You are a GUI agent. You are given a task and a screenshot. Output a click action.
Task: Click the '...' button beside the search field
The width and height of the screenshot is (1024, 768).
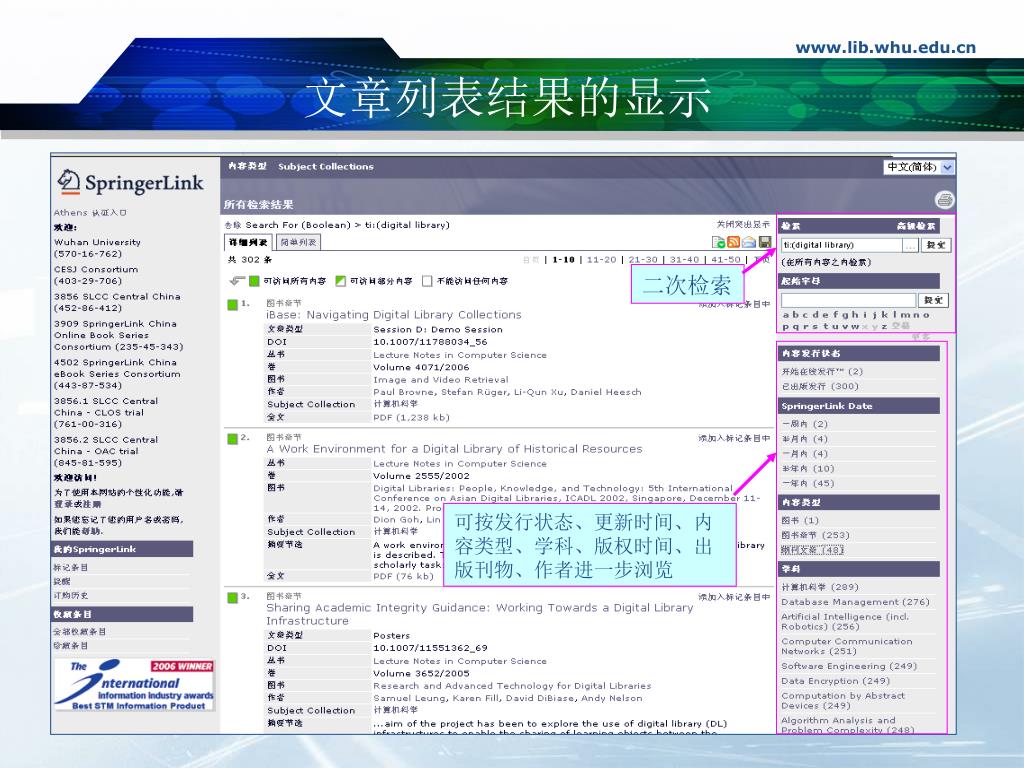tap(910, 246)
